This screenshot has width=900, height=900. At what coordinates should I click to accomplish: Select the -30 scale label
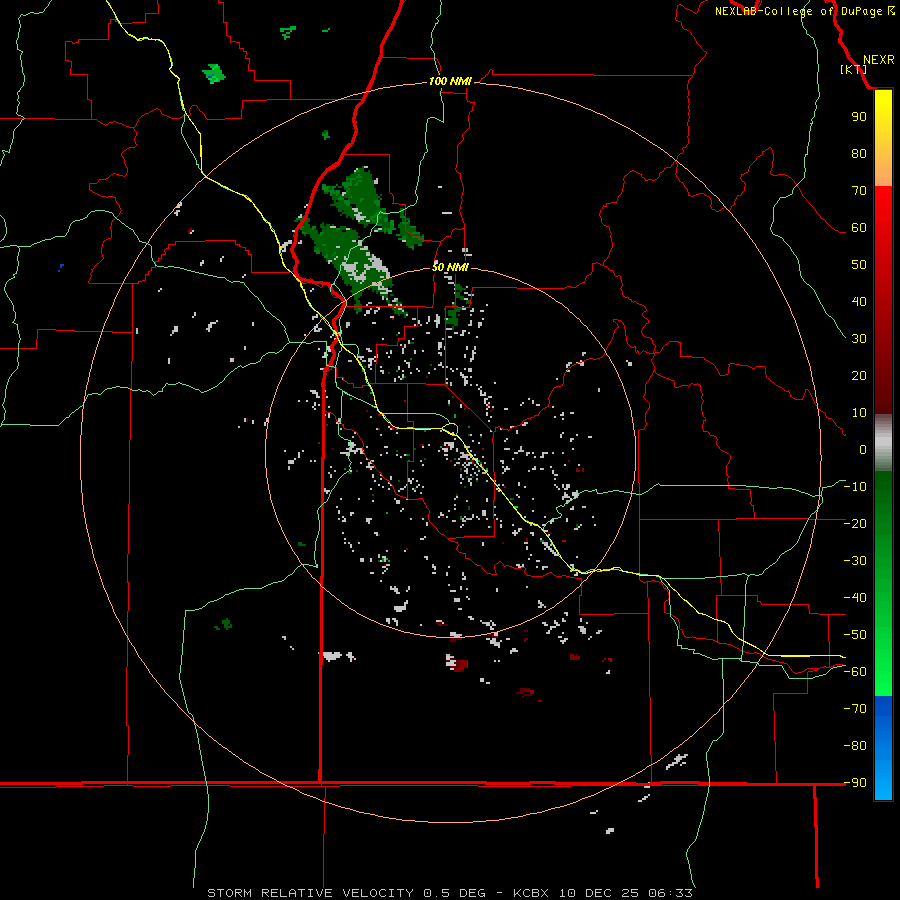click(855, 561)
